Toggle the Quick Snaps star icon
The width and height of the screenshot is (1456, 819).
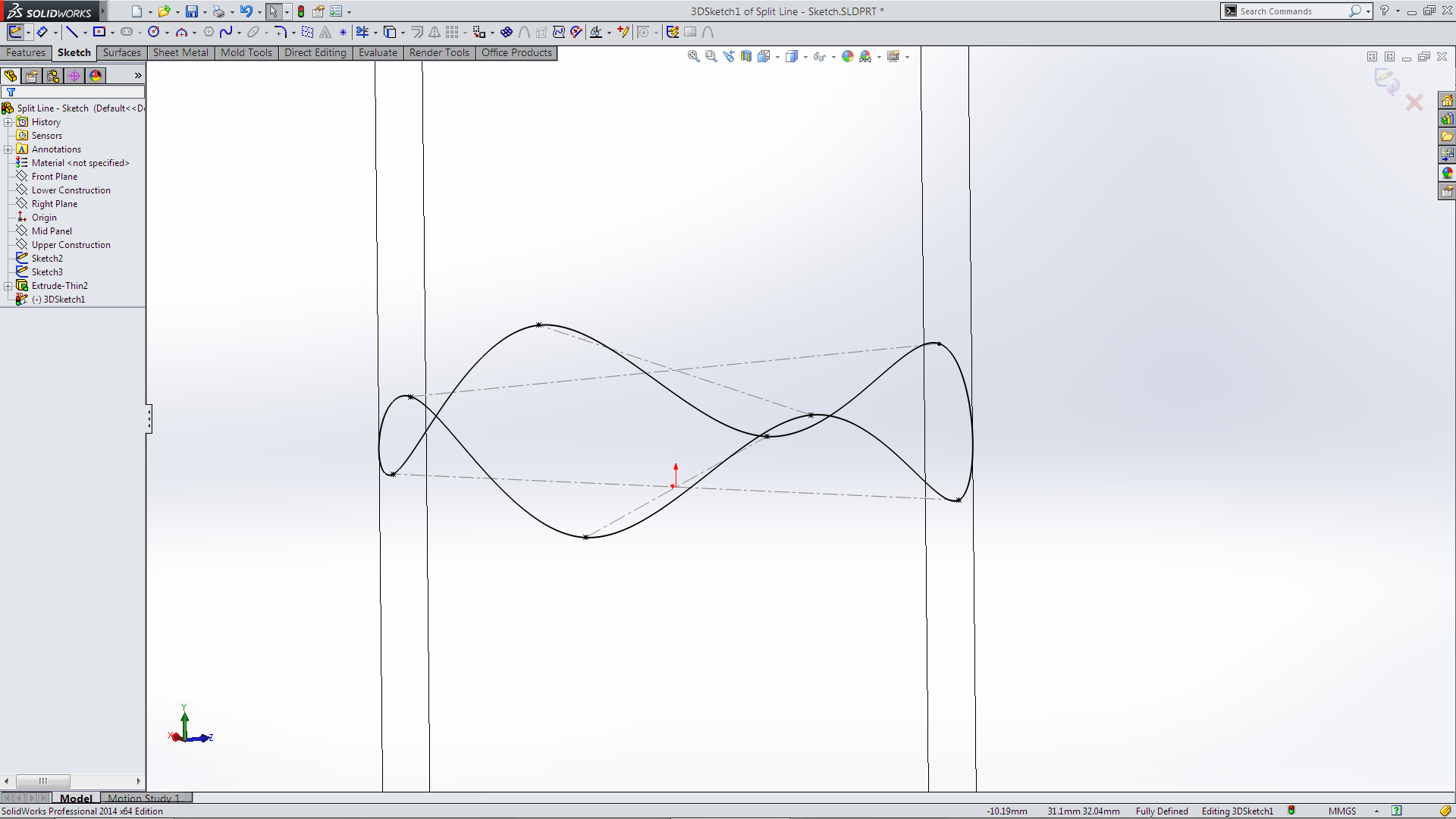343,32
